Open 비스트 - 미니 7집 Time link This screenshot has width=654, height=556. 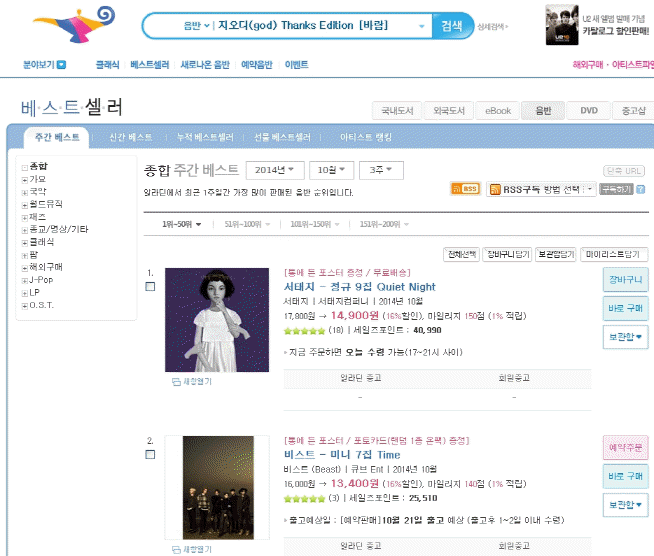point(342,455)
